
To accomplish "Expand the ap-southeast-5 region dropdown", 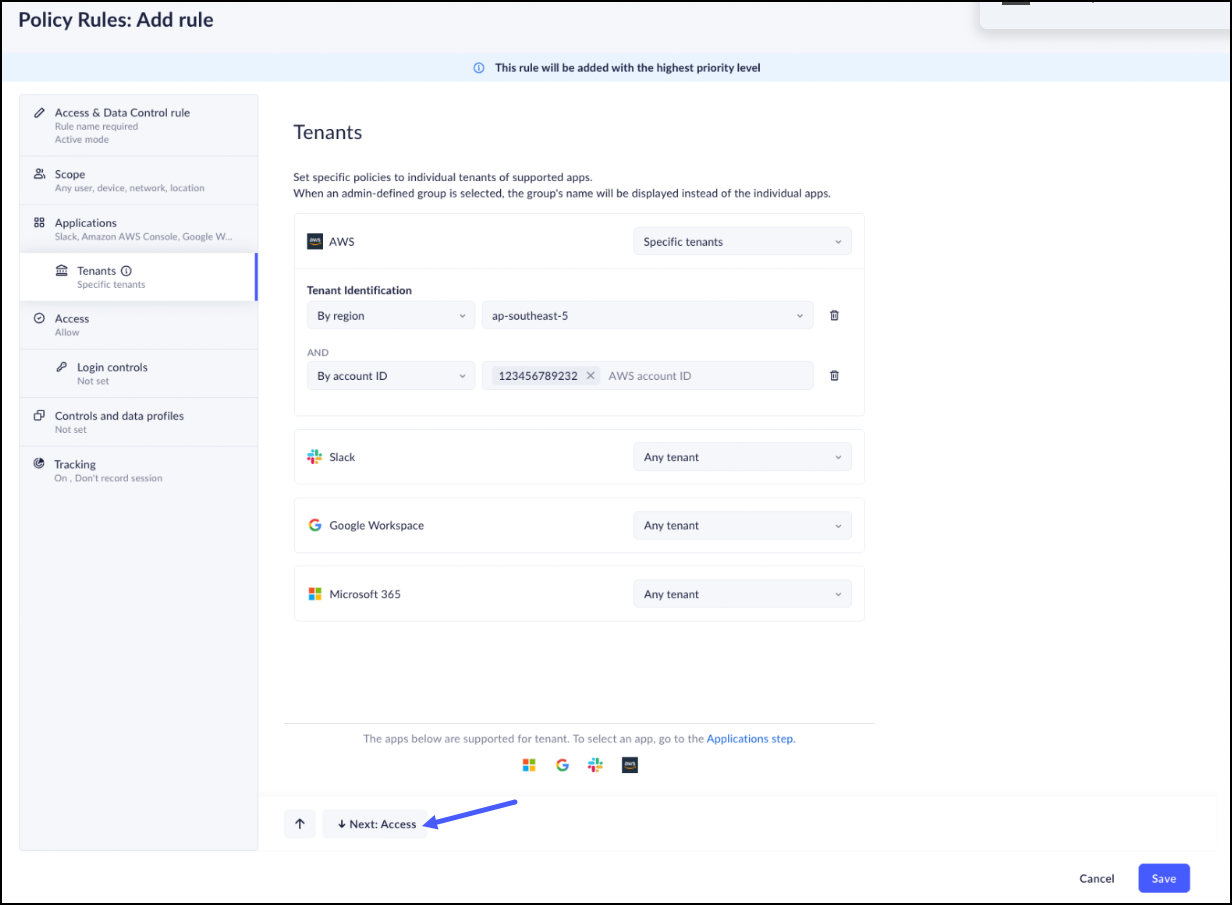I will (647, 316).
